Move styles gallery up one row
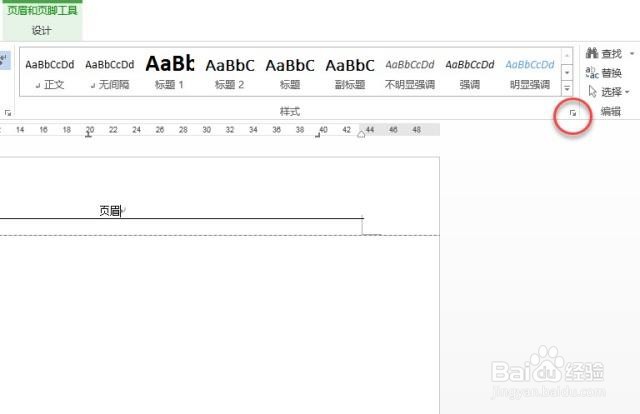Viewport: 640px width, 414px height. click(567, 56)
